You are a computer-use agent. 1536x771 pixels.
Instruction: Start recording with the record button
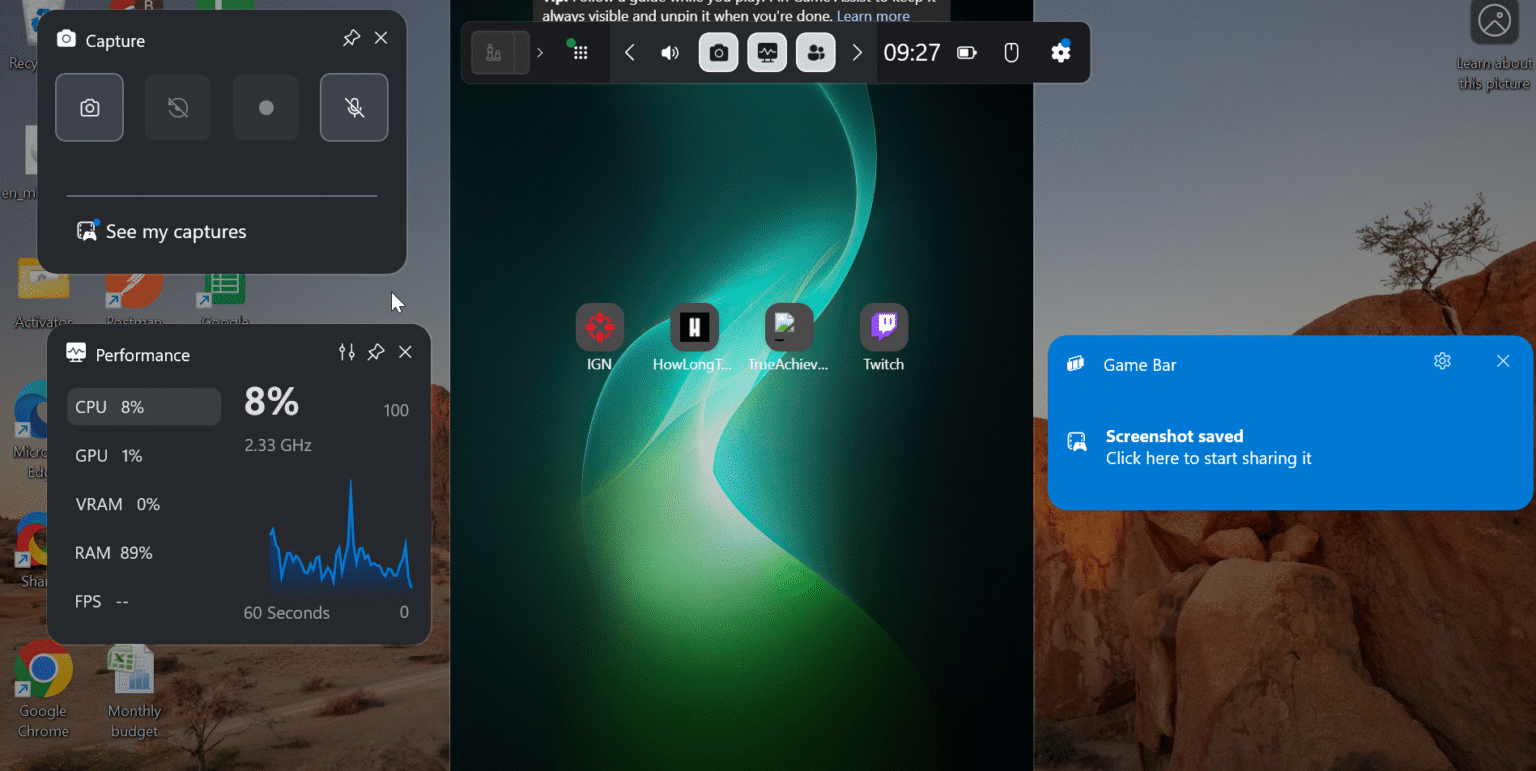coord(266,107)
